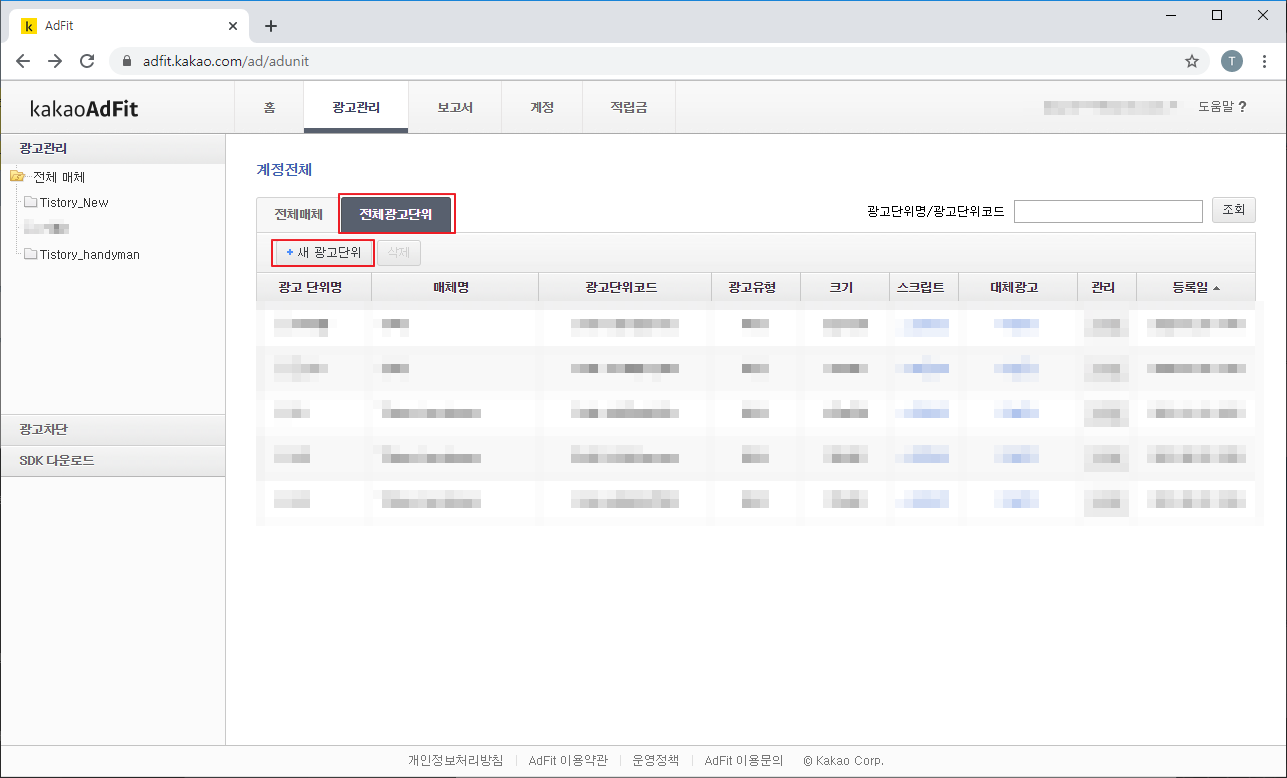Open SDK 다운로드 sidebar section
Screen dimensions: 1287x778
point(113,461)
